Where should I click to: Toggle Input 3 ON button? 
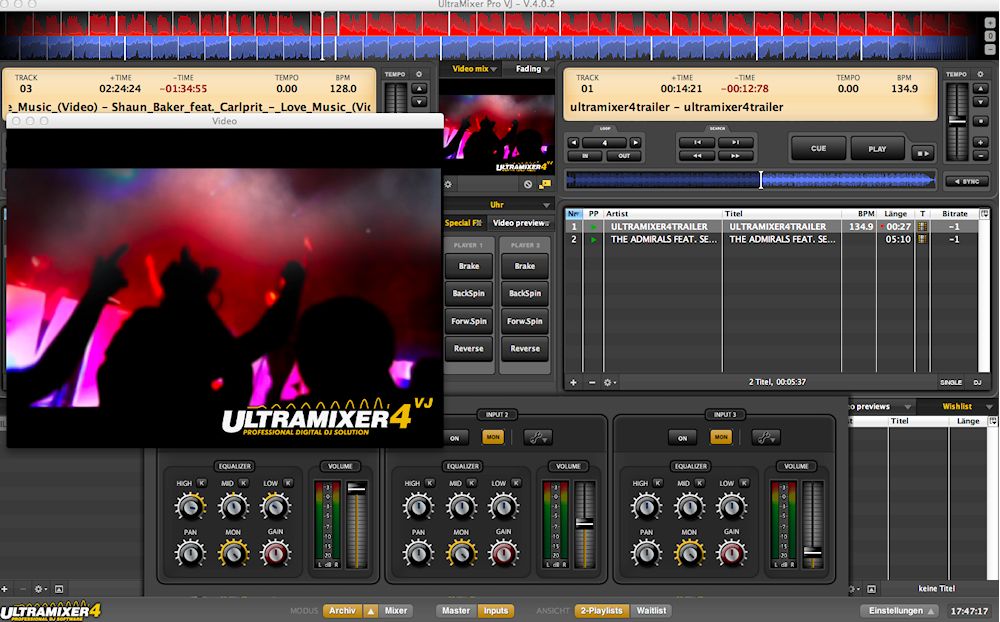682,438
